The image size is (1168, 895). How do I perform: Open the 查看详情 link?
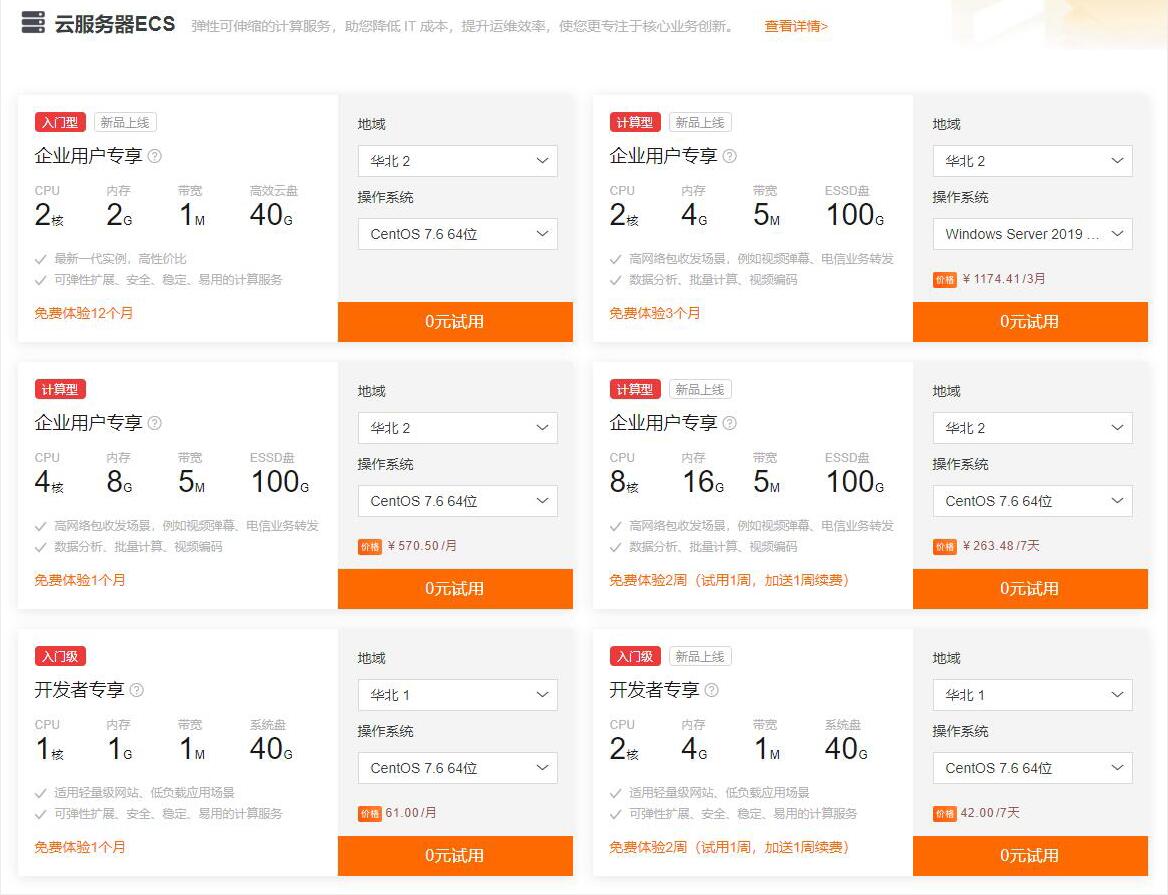coord(796,26)
